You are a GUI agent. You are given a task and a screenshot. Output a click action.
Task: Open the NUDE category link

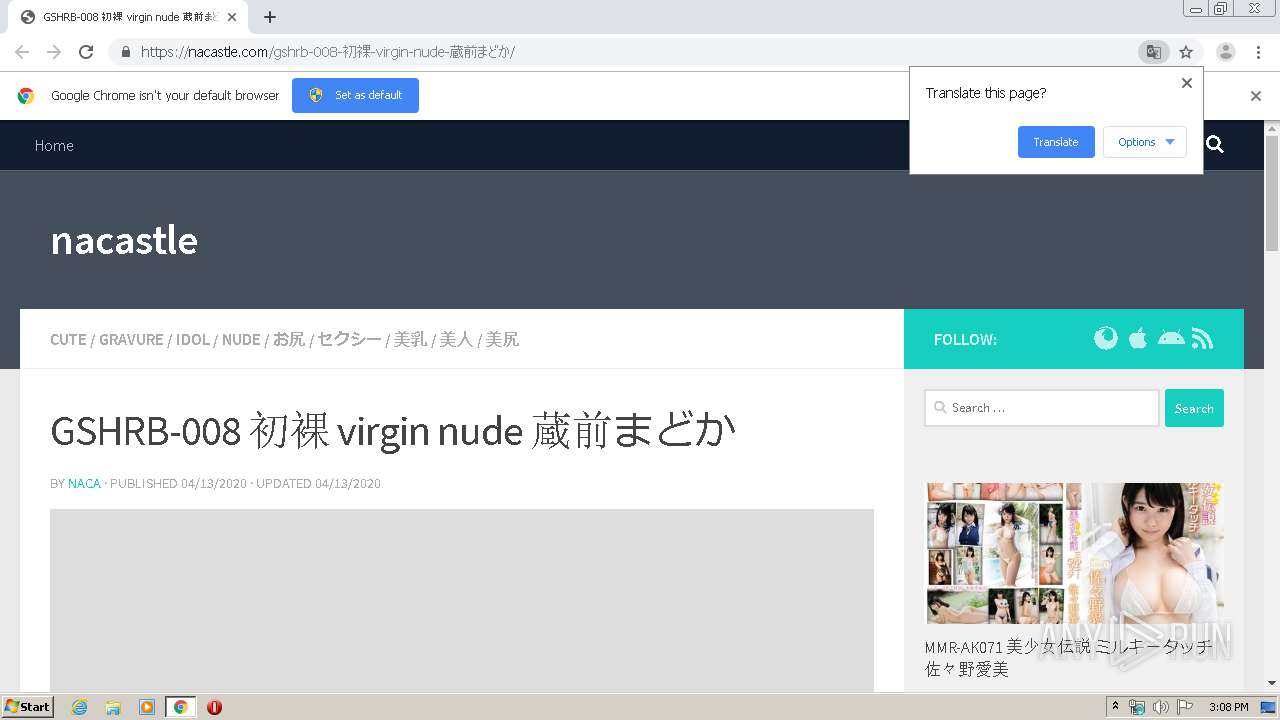(241, 339)
